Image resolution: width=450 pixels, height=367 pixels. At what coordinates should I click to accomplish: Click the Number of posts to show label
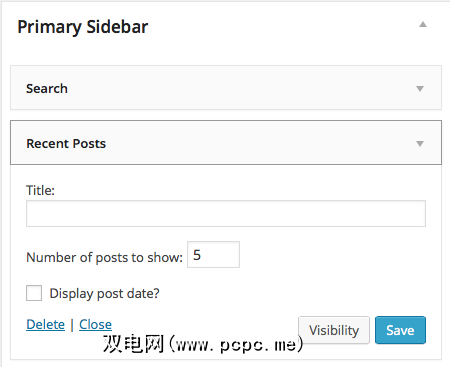104,258
